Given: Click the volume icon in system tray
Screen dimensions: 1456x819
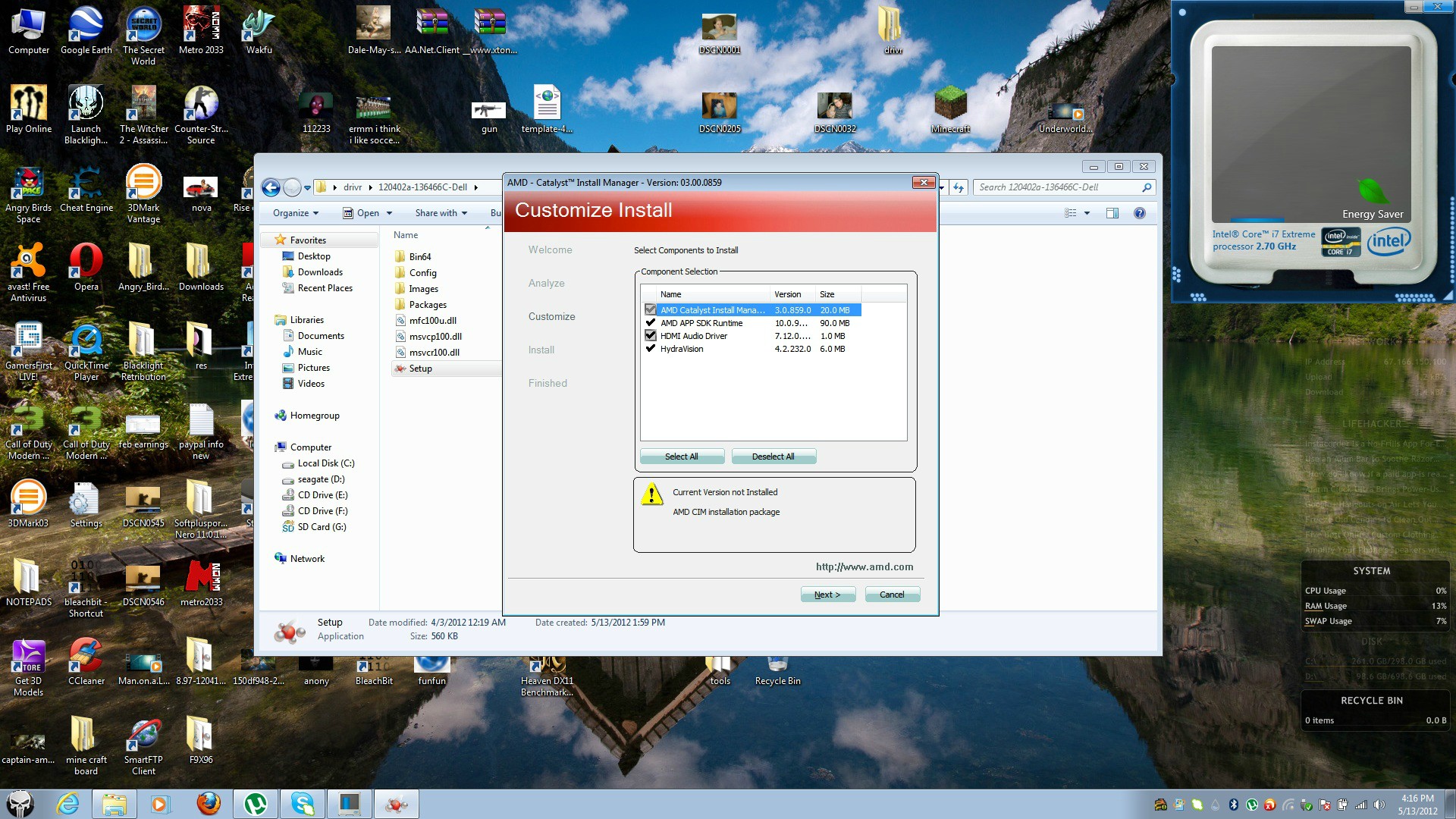Looking at the screenshot, I should pyautogui.click(x=1379, y=805).
